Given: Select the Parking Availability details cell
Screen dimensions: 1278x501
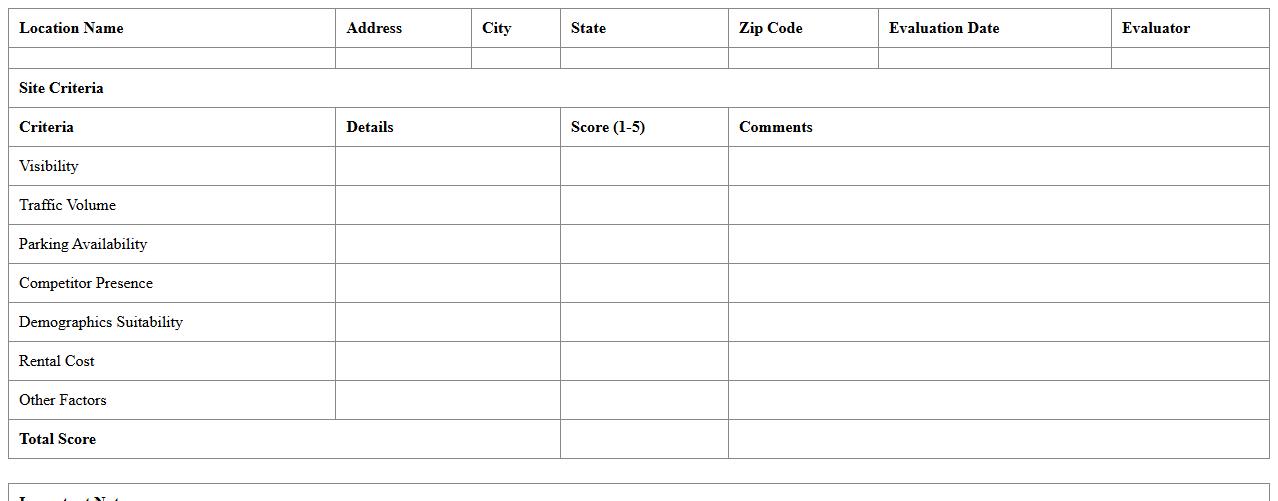Looking at the screenshot, I should 447,244.
